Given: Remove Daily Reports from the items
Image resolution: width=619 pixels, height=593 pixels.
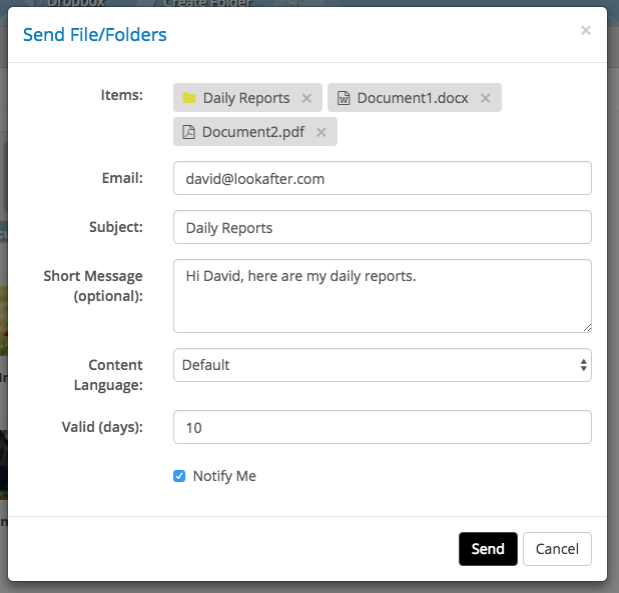Looking at the screenshot, I should click(307, 98).
